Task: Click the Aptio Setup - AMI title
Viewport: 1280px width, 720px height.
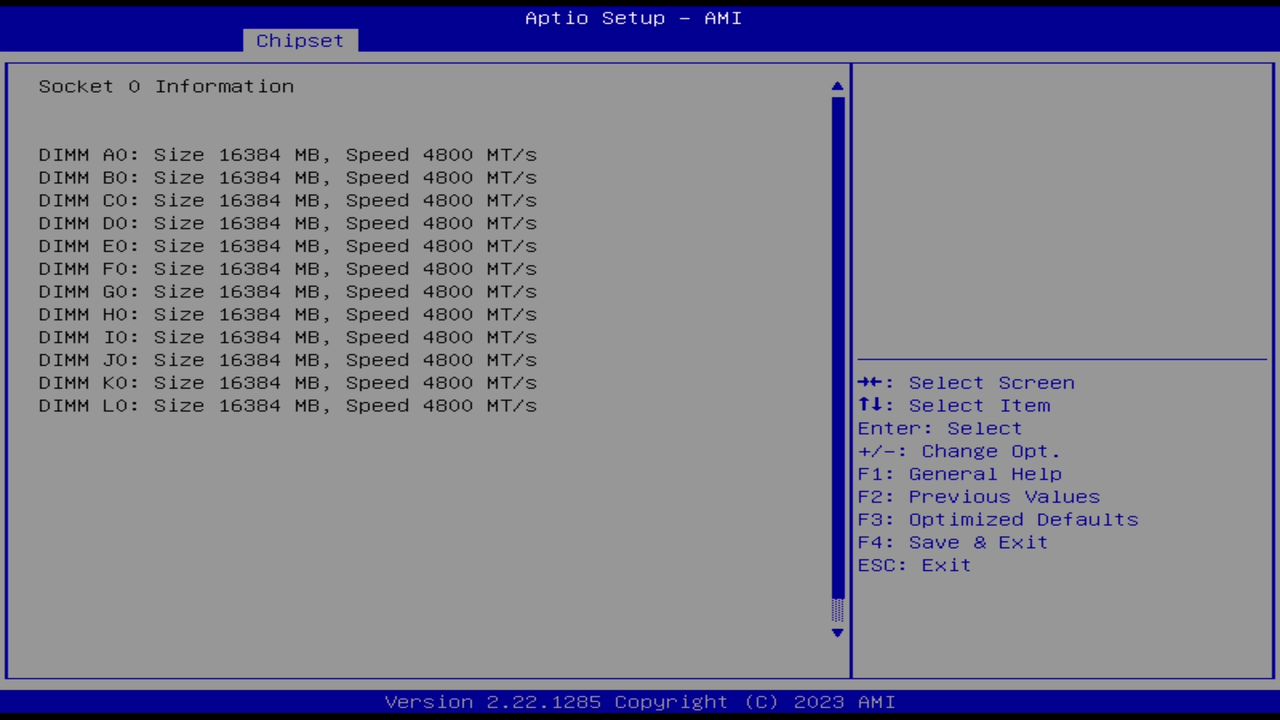Action: click(x=634, y=18)
